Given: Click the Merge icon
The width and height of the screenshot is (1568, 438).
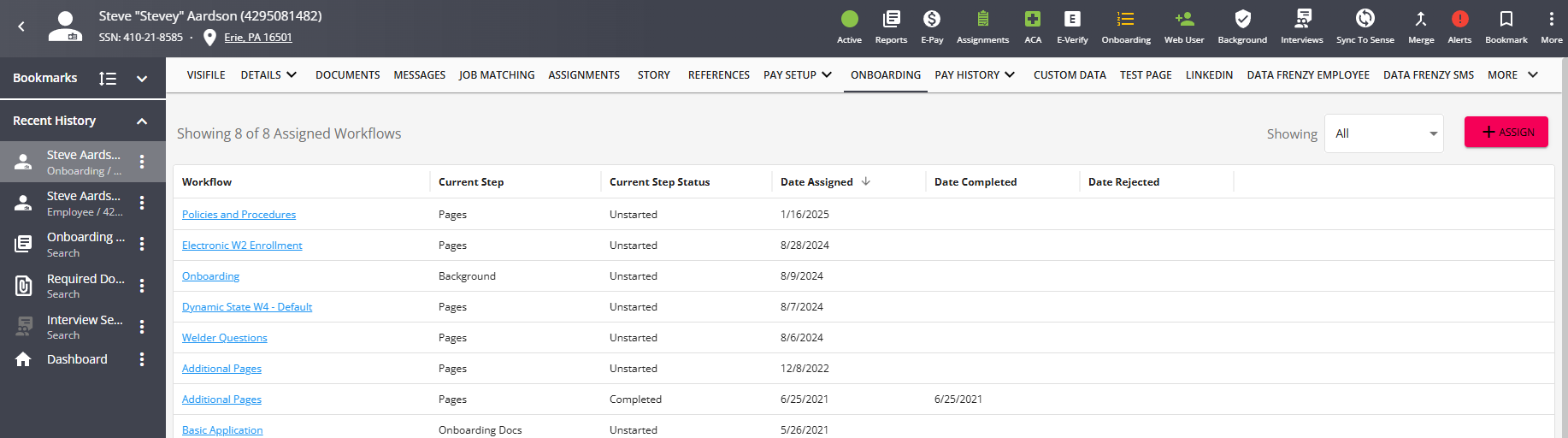Looking at the screenshot, I should [x=1421, y=20].
